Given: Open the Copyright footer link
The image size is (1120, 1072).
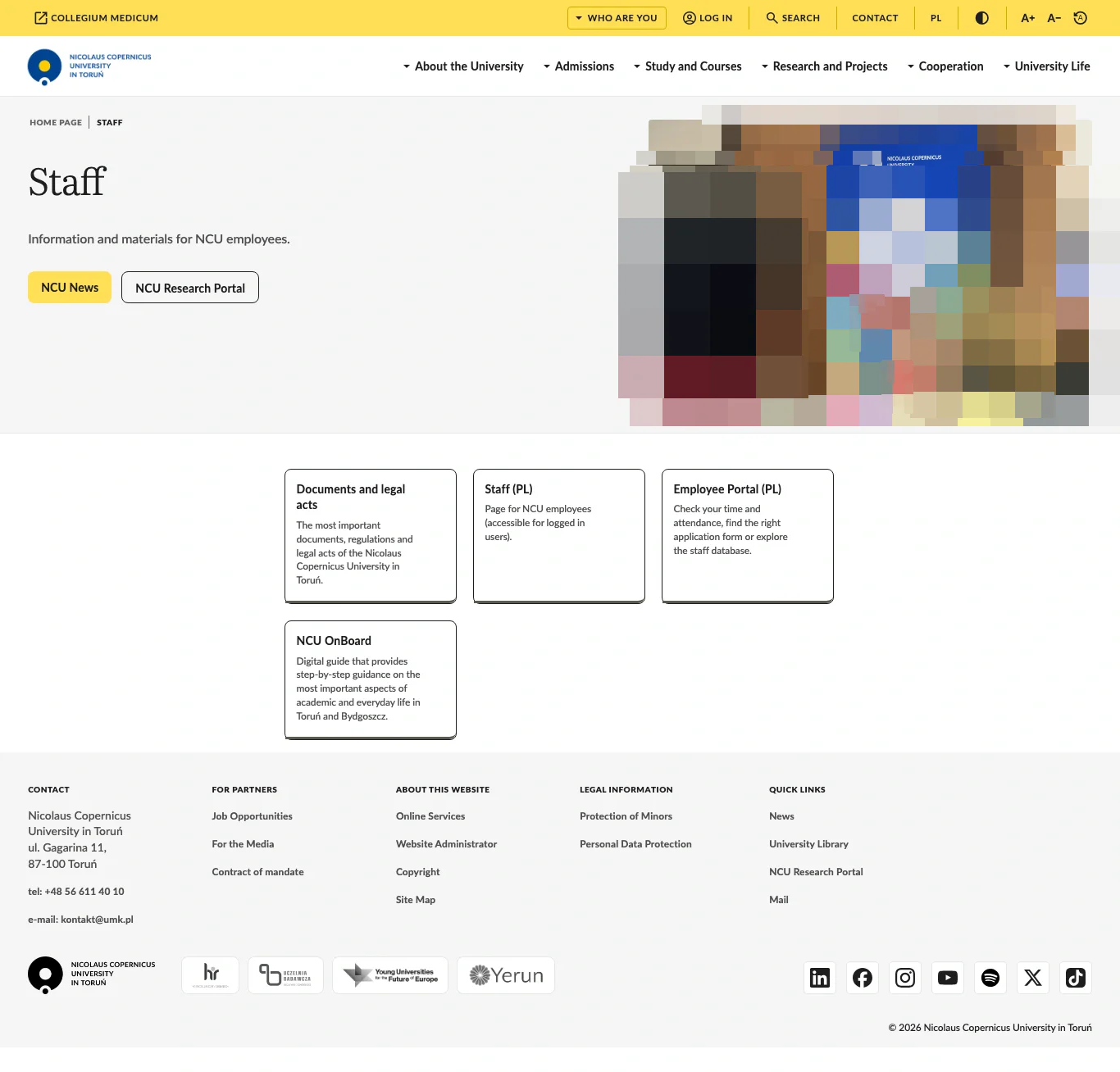Looking at the screenshot, I should click(x=417, y=872).
